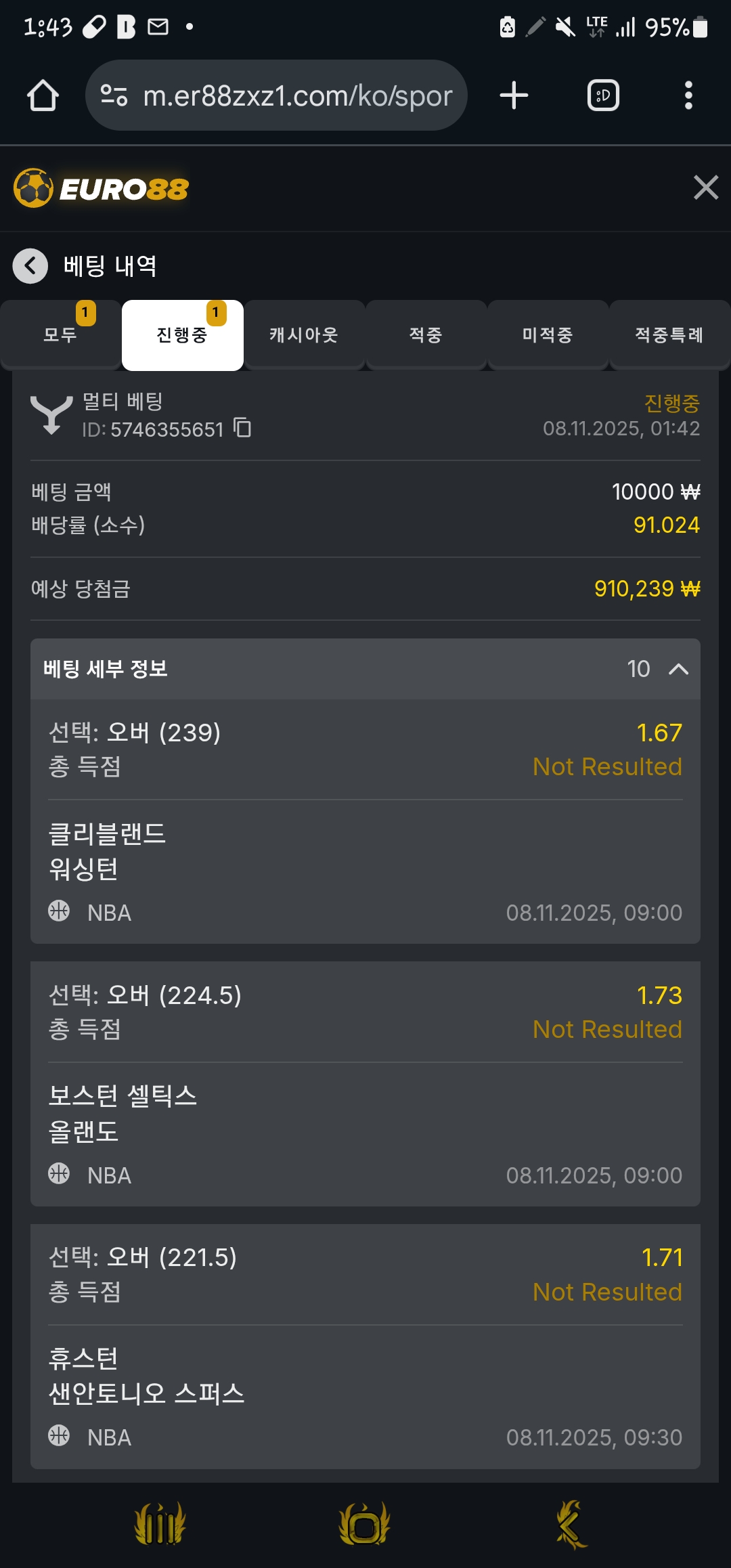This screenshot has width=731, height=1568.
Task: Go back from 베팅 내역
Action: (30, 266)
